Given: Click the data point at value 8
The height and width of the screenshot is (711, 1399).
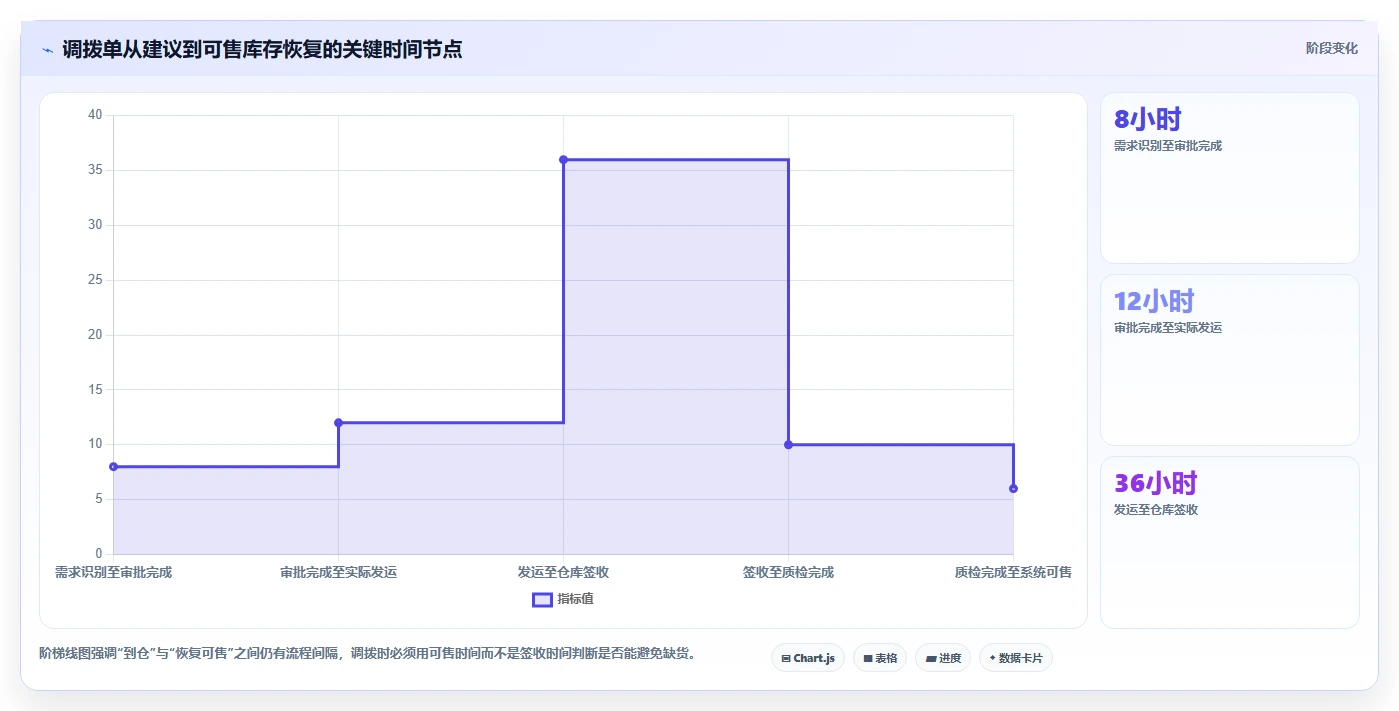Looking at the screenshot, I should [113, 466].
